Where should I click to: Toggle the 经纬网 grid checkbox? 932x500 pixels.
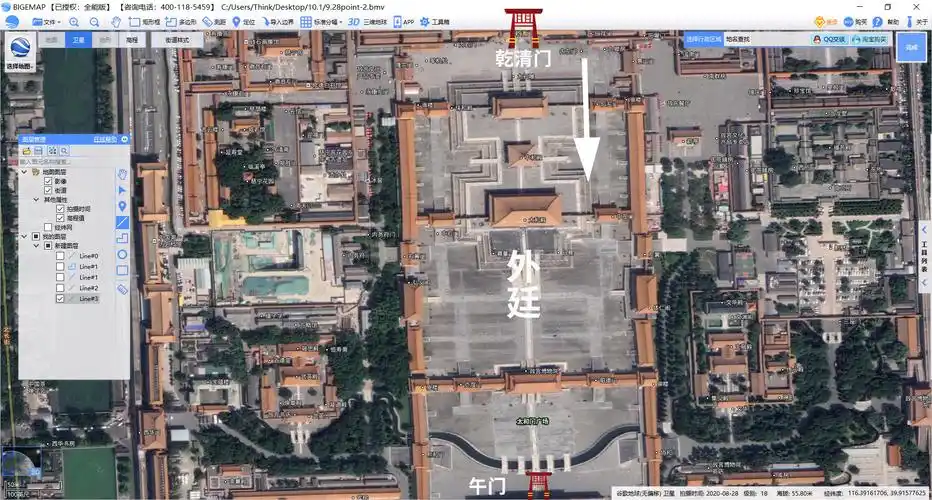point(47,227)
